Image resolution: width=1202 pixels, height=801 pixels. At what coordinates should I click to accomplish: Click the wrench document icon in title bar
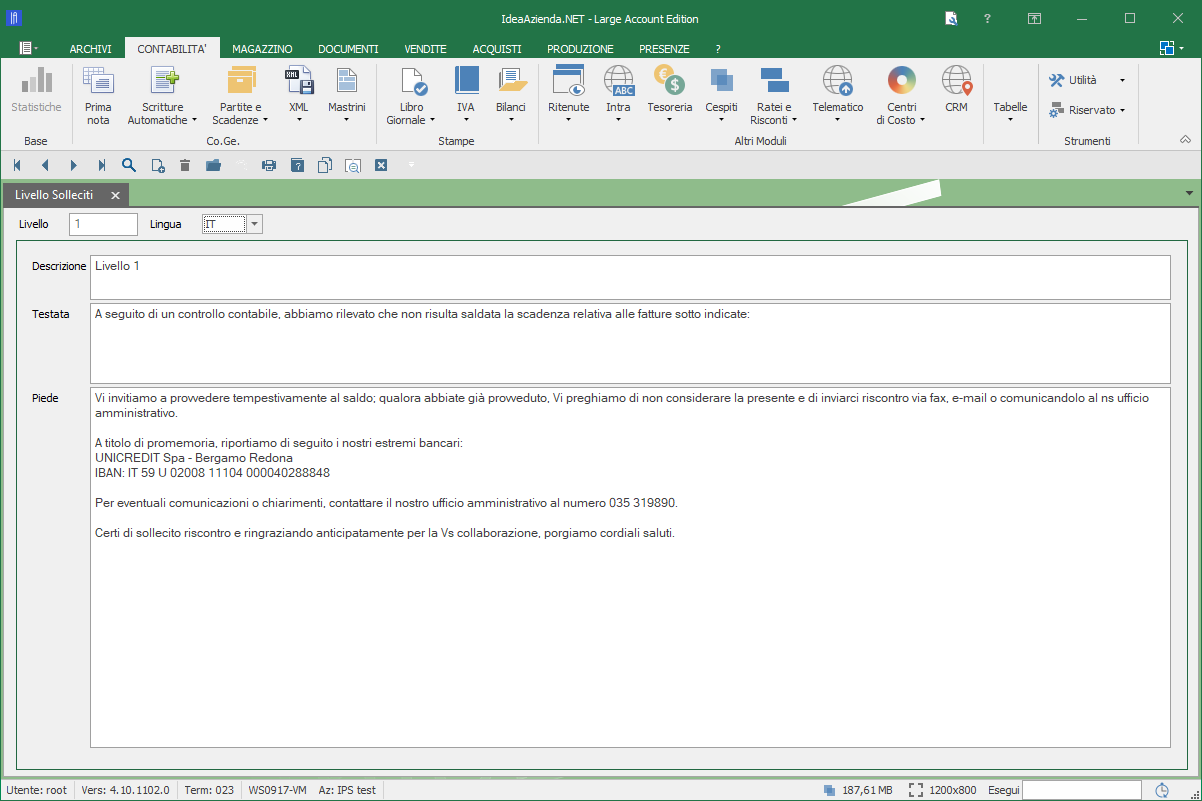951,18
